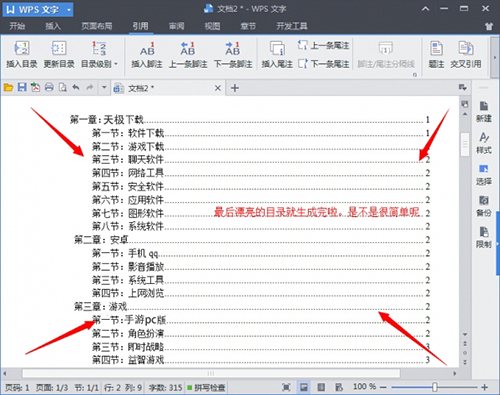Open the quick access toolbar dropdown
Image resolution: width=500 pixels, height=395 pixels.
click(104, 88)
